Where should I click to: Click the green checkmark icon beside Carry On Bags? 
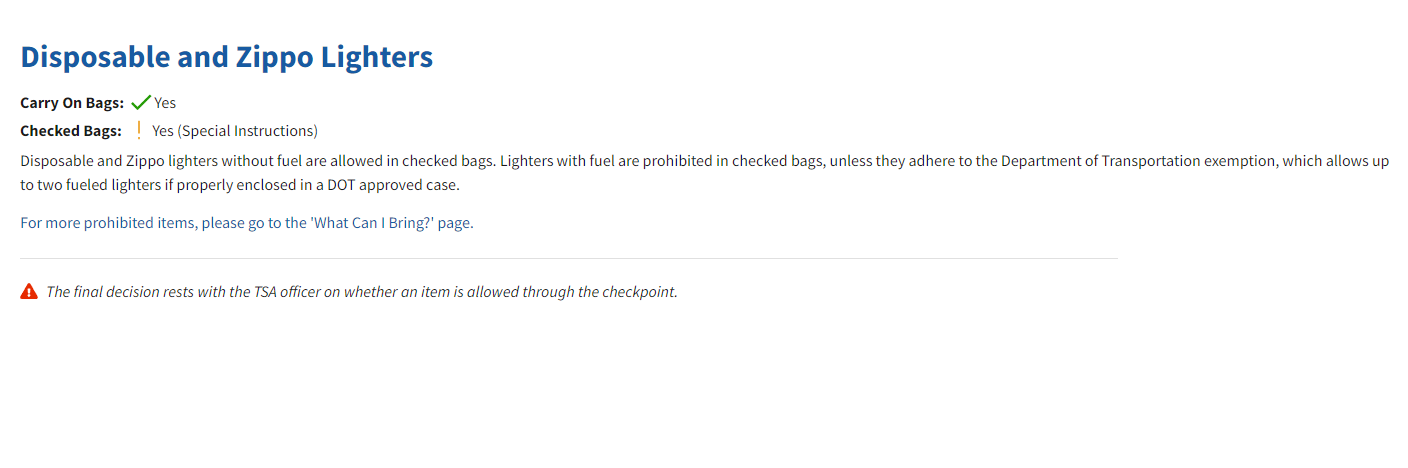point(141,102)
